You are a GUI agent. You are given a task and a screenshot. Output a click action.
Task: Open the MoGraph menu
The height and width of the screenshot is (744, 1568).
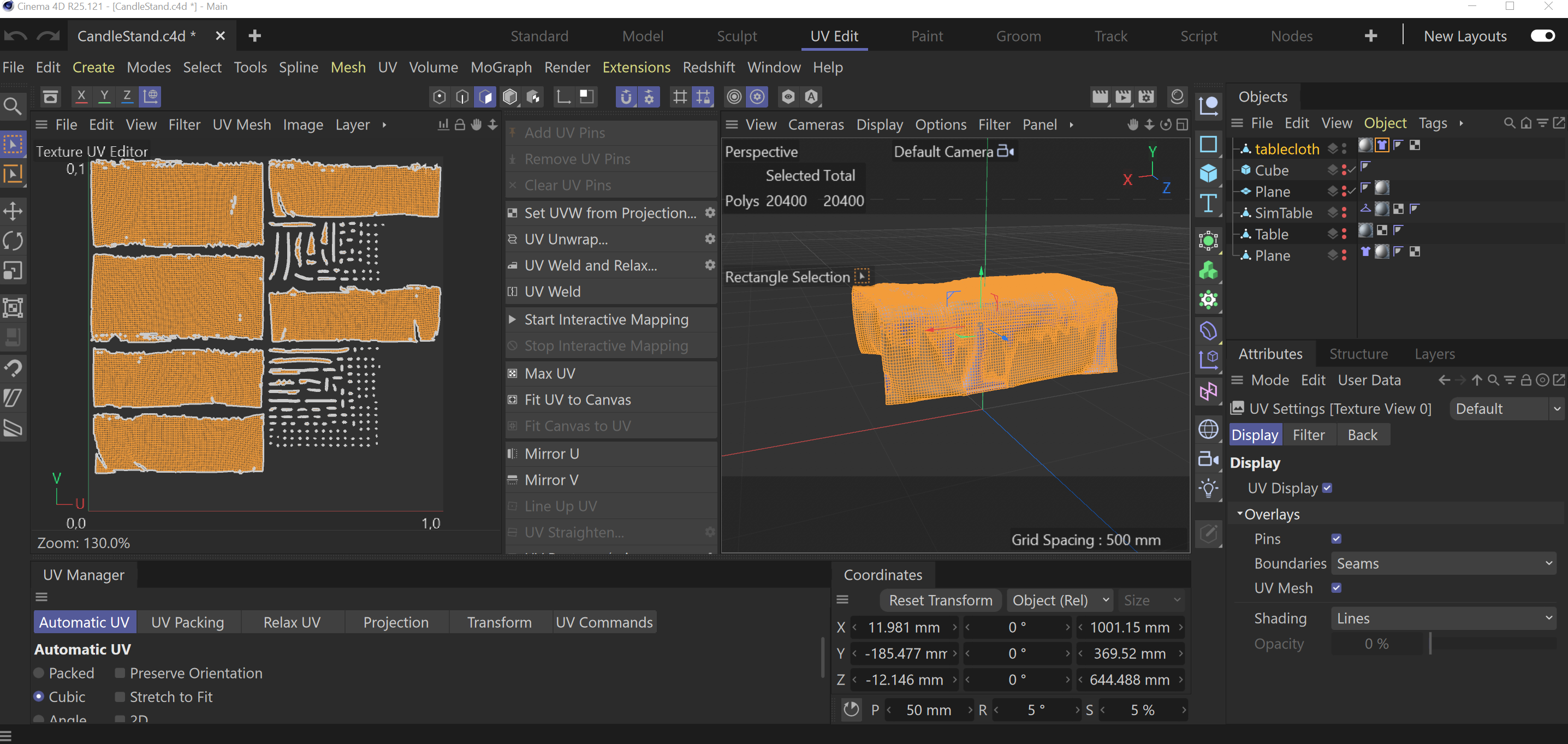click(x=501, y=67)
